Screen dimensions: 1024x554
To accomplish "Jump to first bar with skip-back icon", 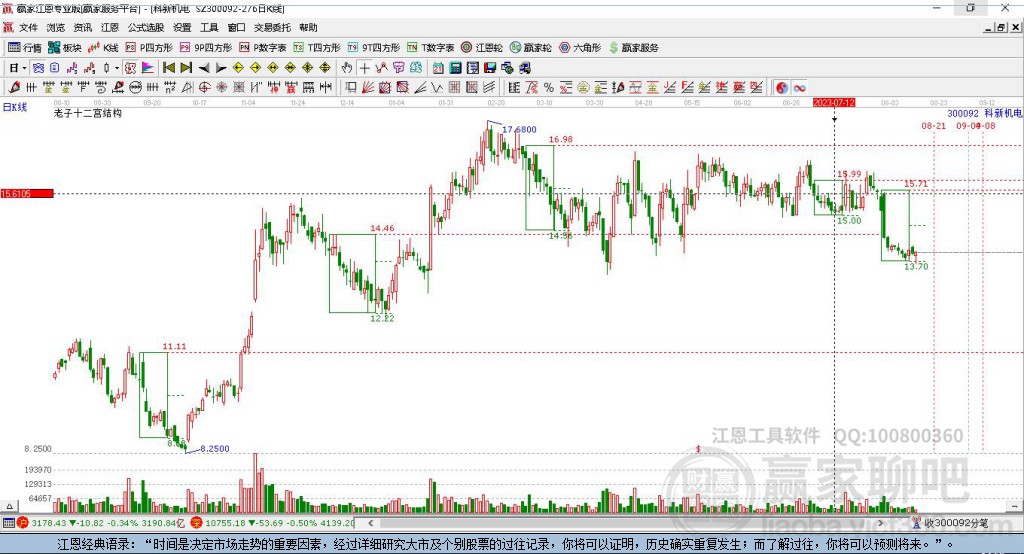I will (x=168, y=67).
